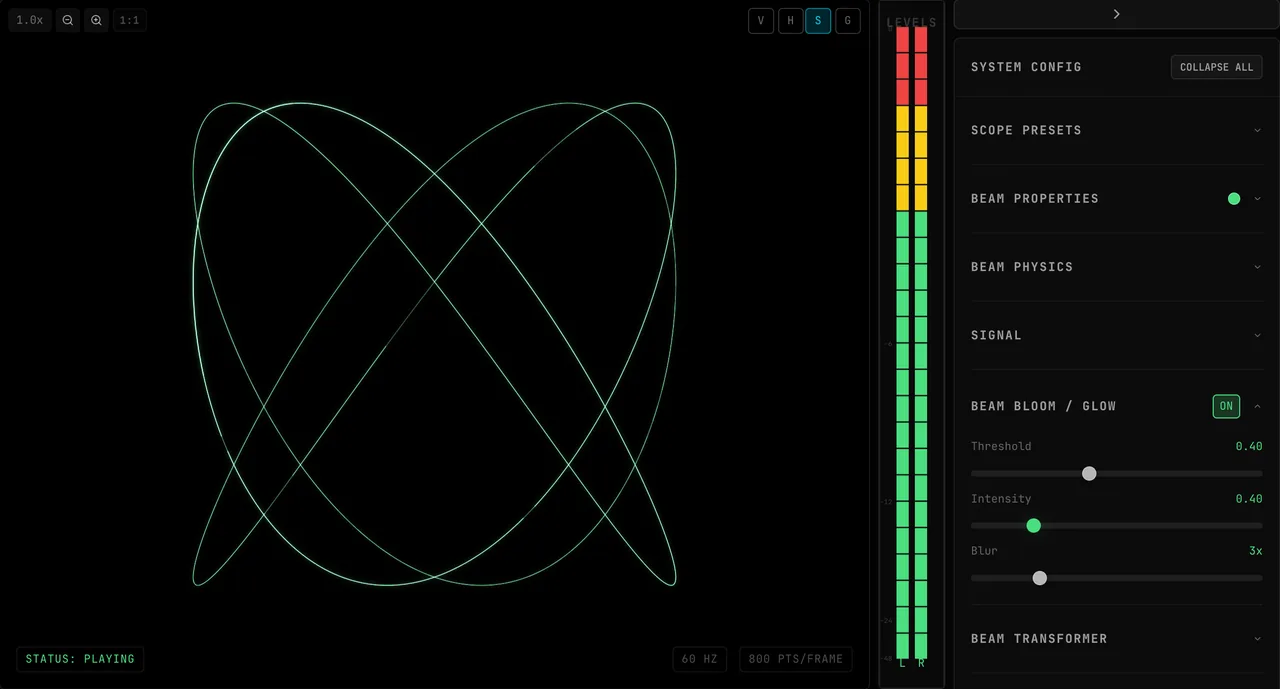Expand the Signal section
The width and height of the screenshot is (1280, 689).
click(1117, 335)
